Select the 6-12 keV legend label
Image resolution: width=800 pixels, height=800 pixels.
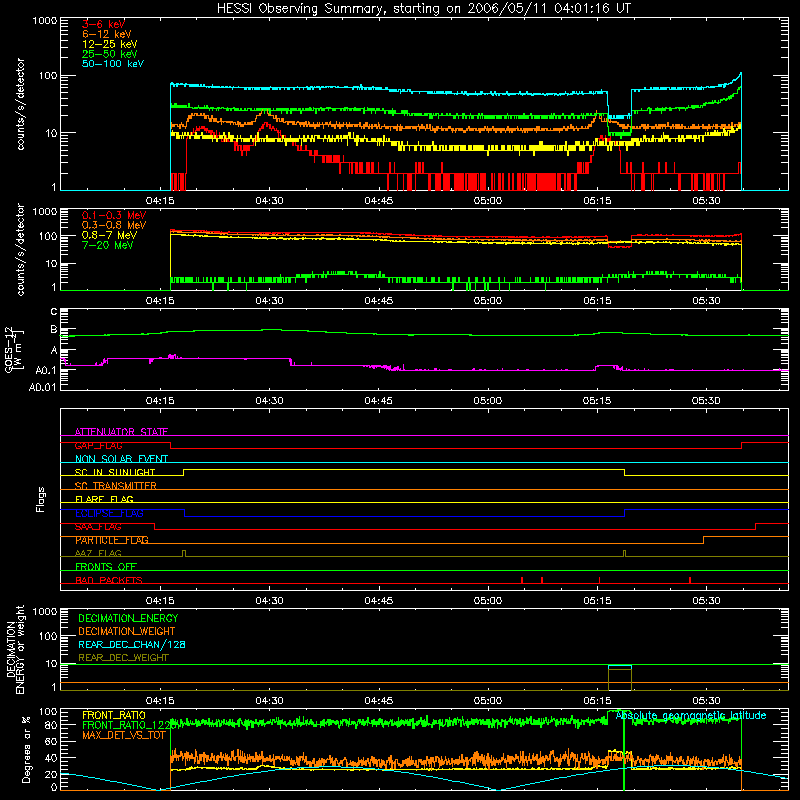tap(107, 34)
